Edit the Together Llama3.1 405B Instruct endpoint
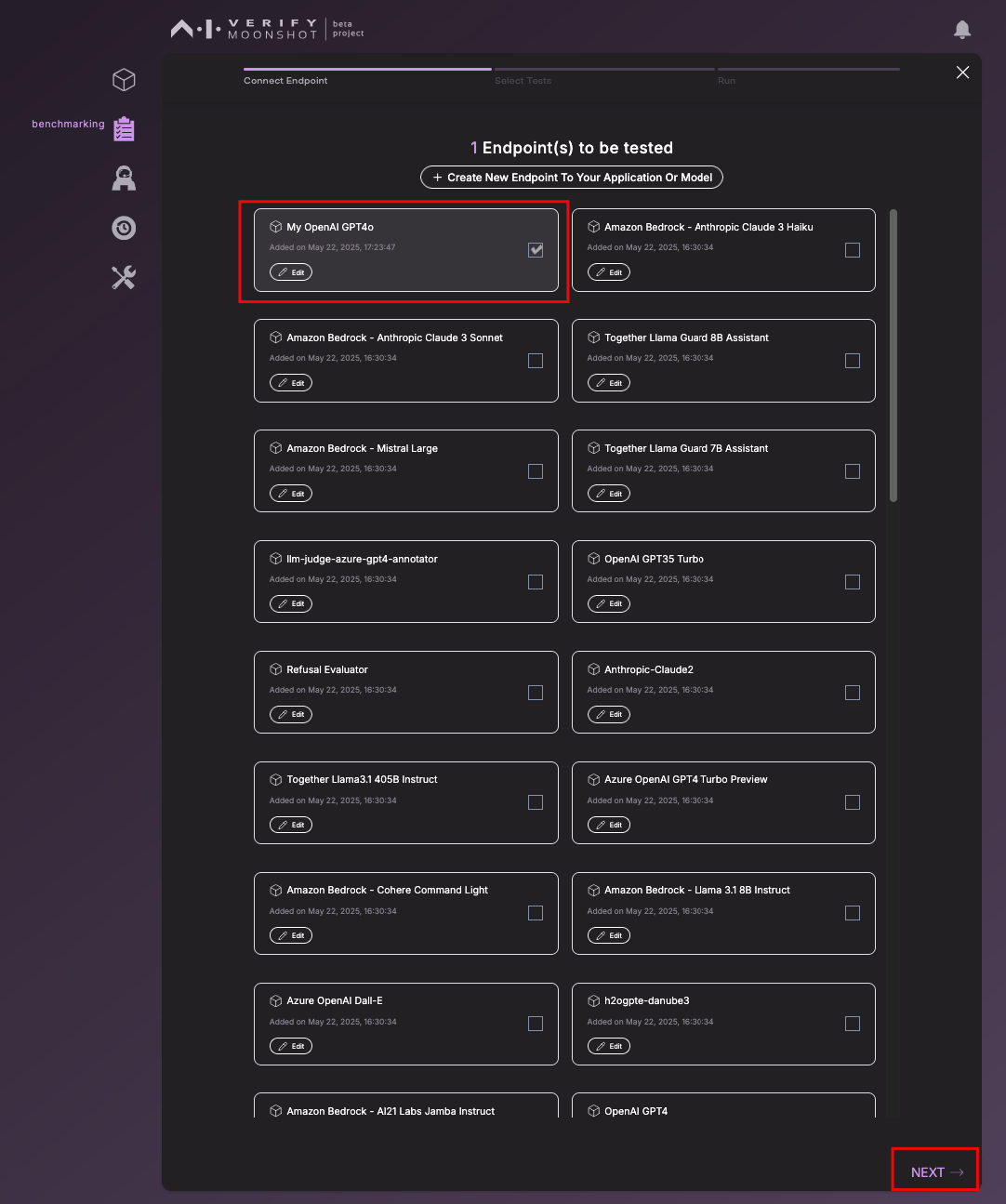The image size is (1006, 1204). tap(291, 825)
